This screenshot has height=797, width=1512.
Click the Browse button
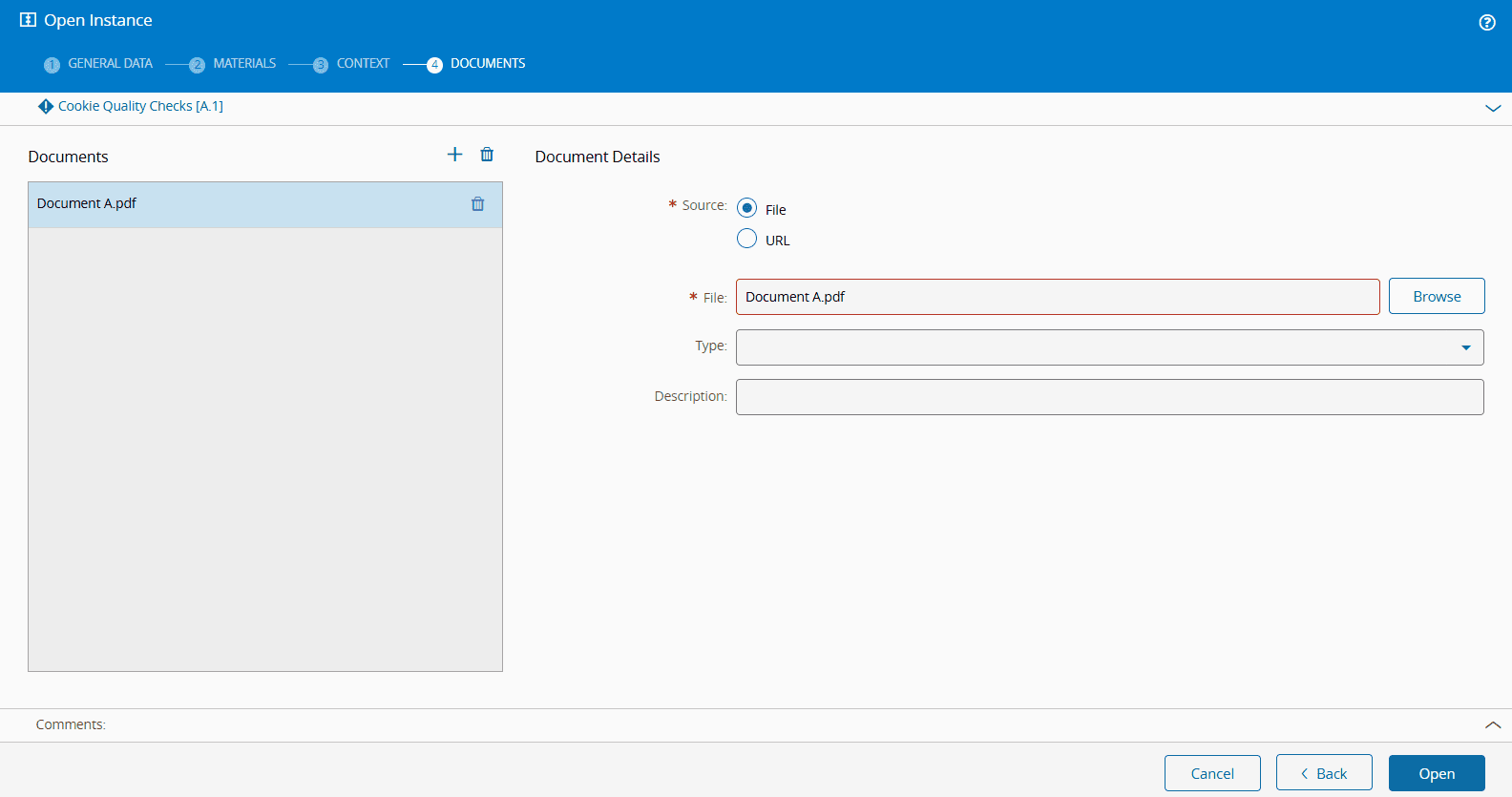coord(1436,296)
